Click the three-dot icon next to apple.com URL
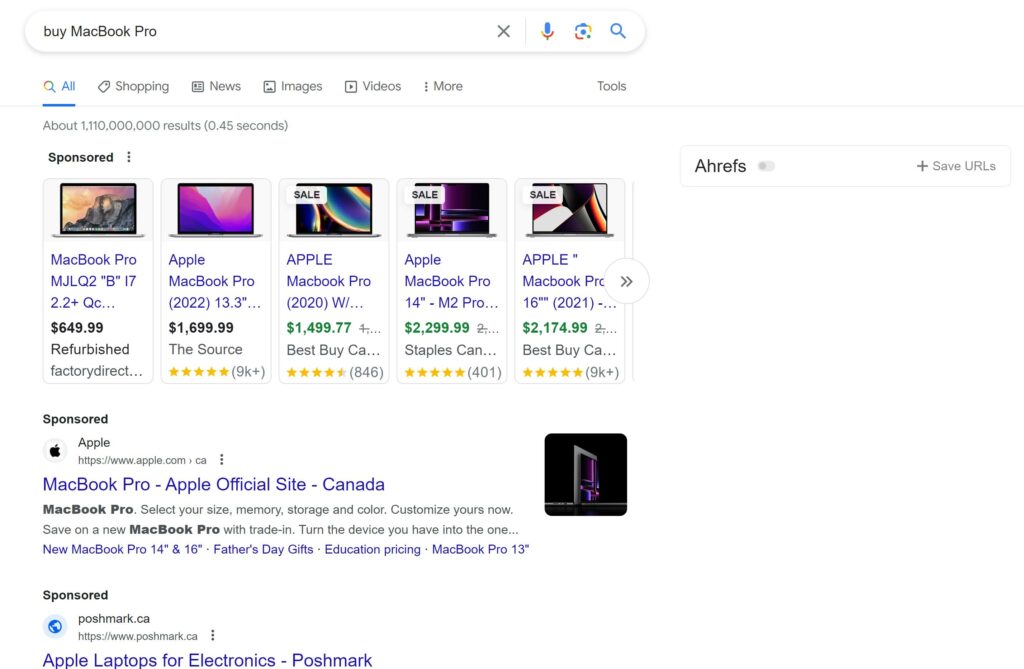 point(221,459)
